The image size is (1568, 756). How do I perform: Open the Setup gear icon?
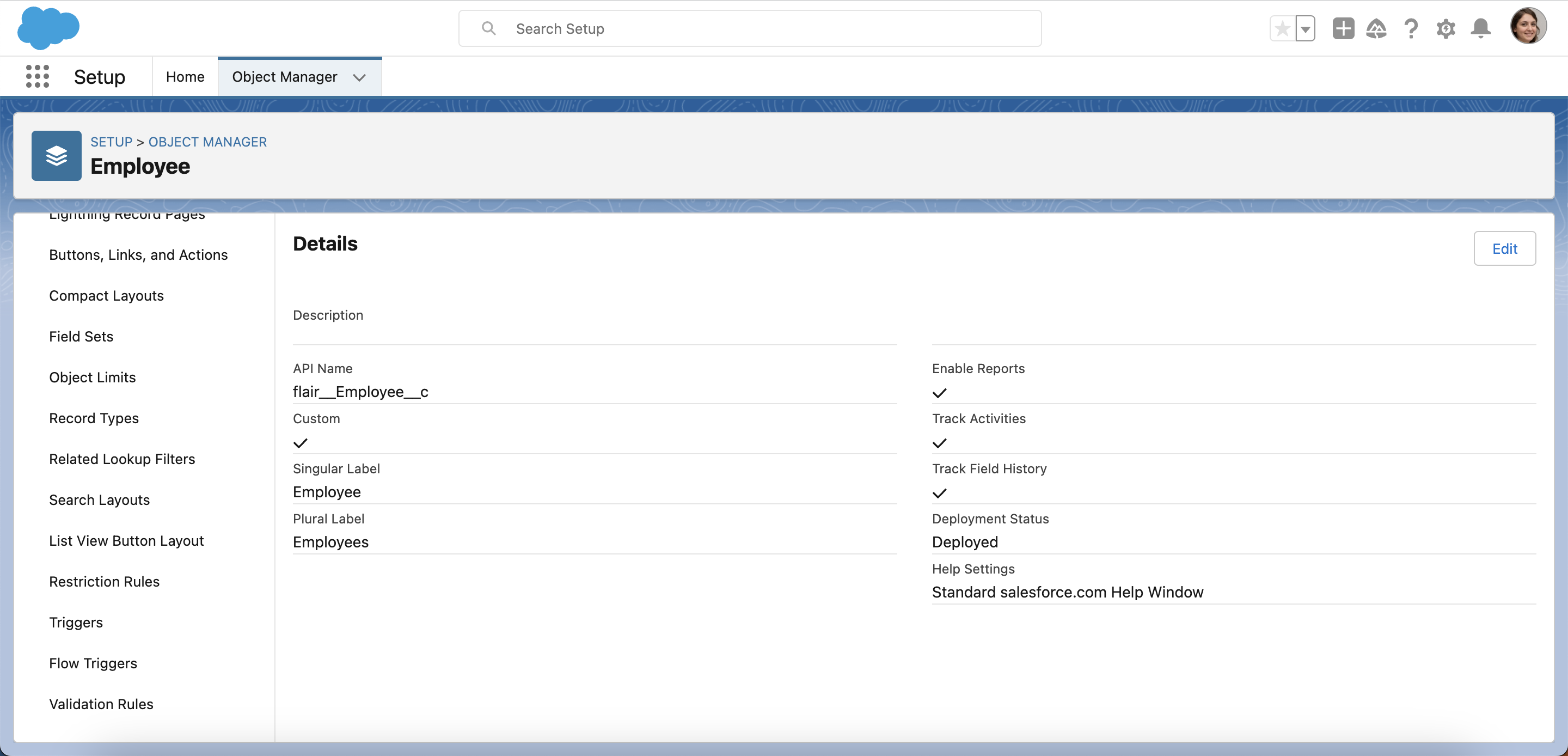tap(1445, 29)
